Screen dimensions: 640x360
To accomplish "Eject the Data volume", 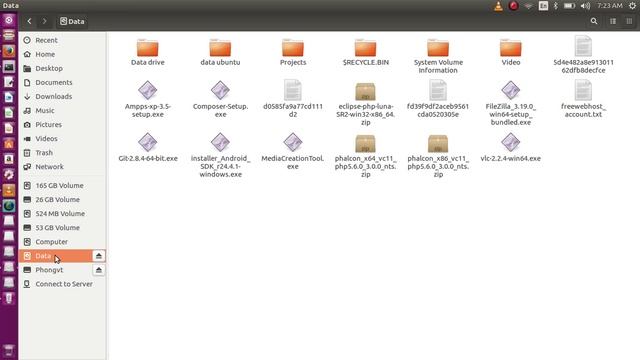I will [98, 256].
